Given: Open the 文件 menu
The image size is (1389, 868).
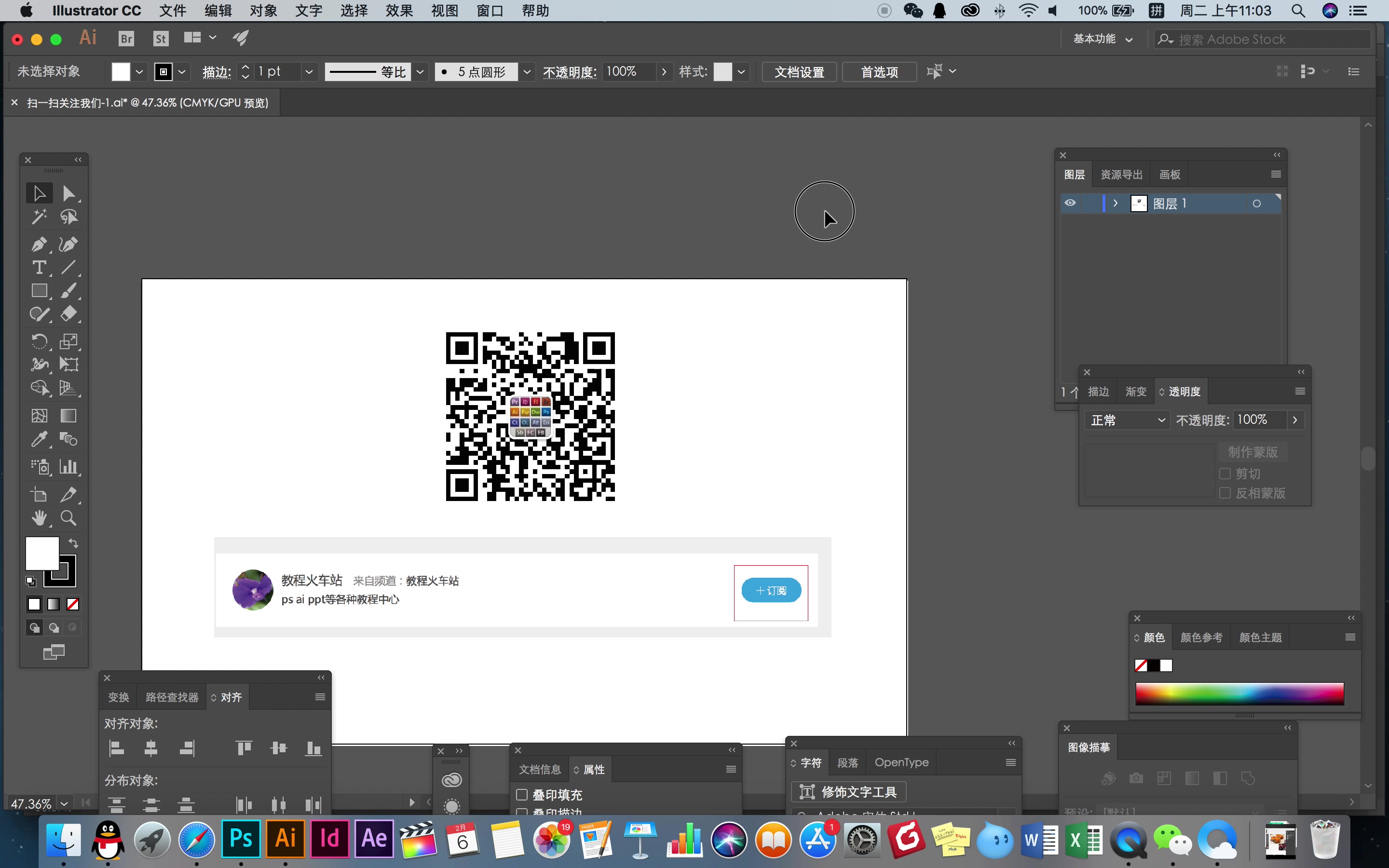Looking at the screenshot, I should coord(173,11).
